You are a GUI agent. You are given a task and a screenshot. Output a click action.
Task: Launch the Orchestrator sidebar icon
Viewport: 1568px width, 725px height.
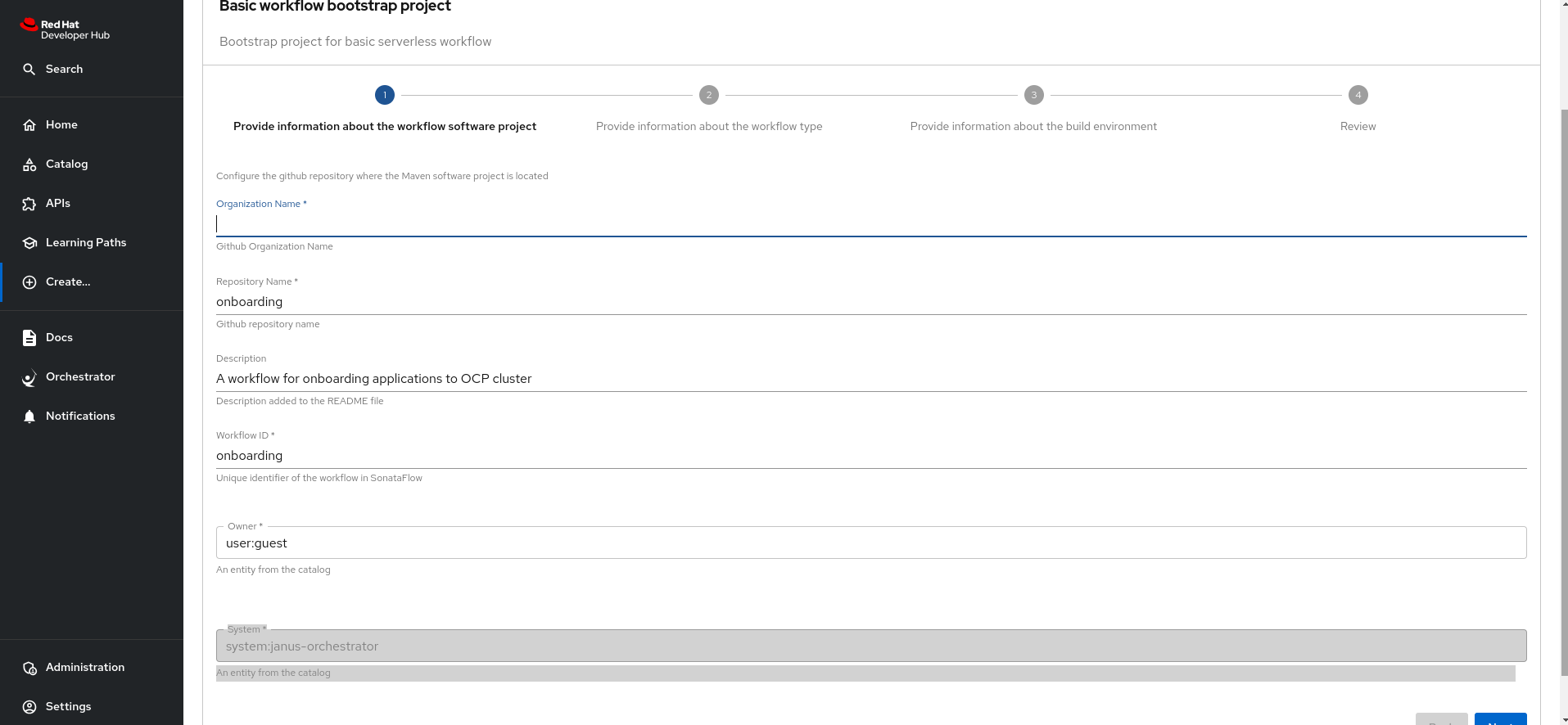click(29, 377)
